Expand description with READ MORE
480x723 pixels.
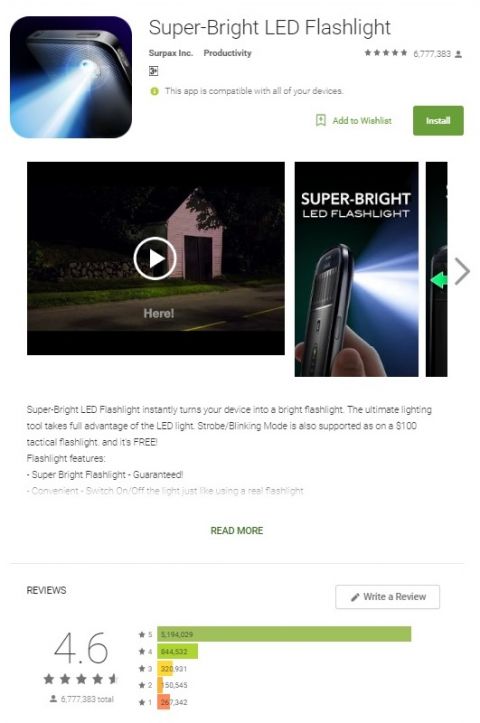[x=237, y=531]
